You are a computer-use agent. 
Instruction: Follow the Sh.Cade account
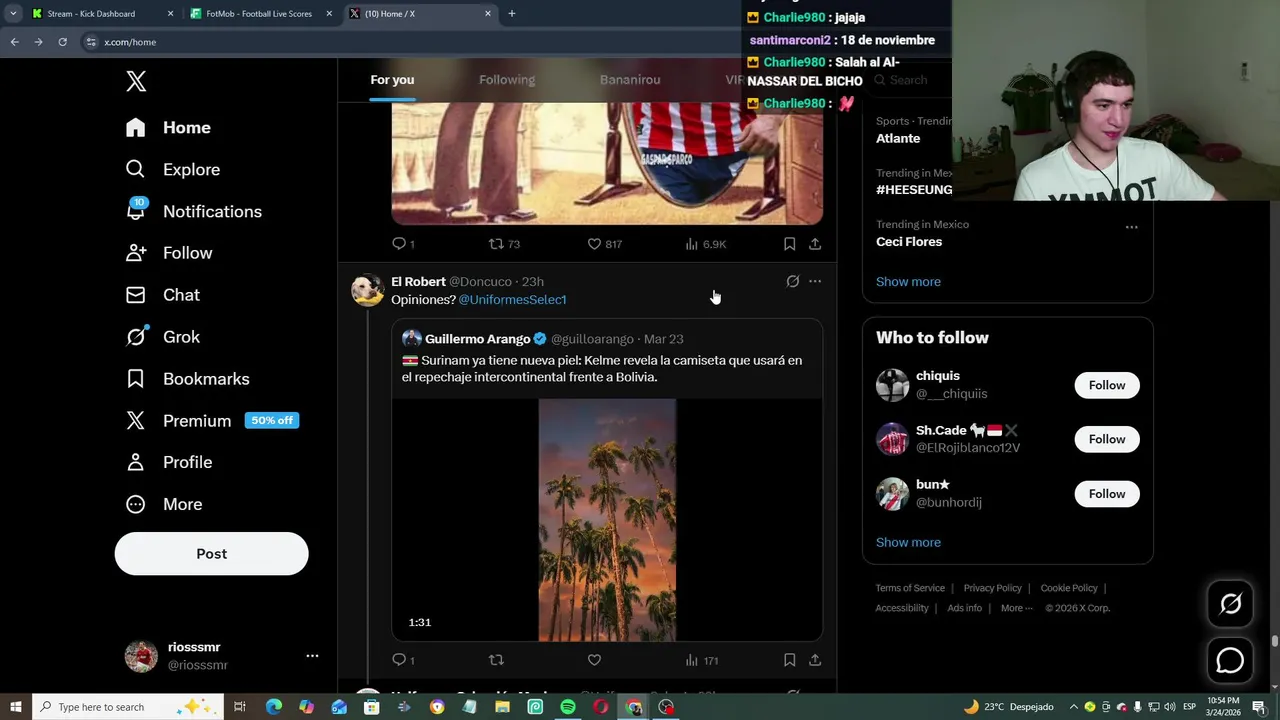[x=1107, y=439]
